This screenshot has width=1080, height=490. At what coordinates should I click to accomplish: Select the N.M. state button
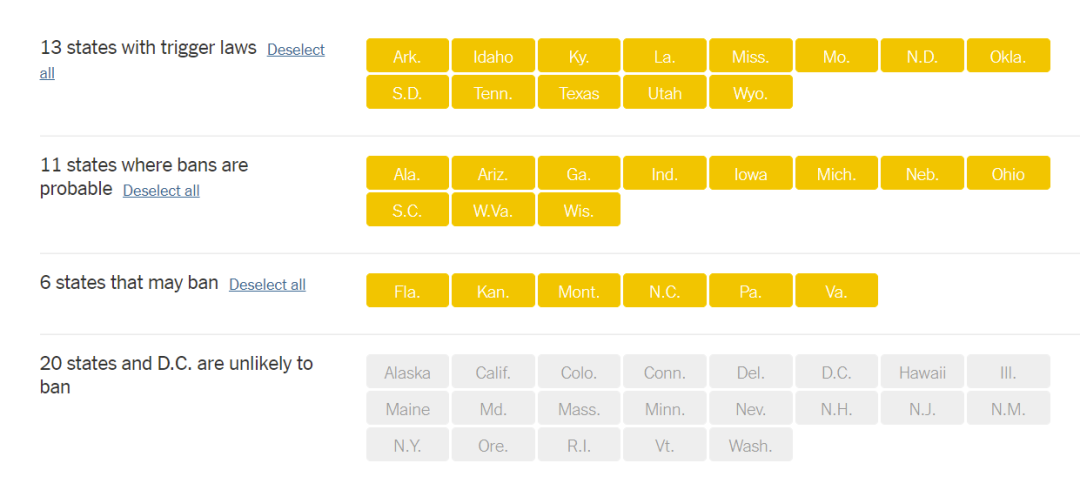(x=1008, y=408)
